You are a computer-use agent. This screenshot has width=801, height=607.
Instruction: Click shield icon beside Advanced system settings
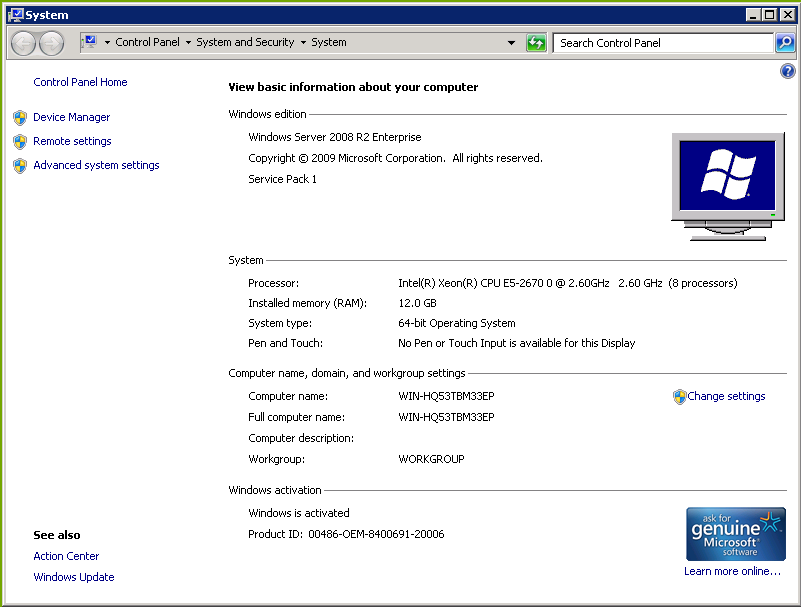tap(20, 166)
